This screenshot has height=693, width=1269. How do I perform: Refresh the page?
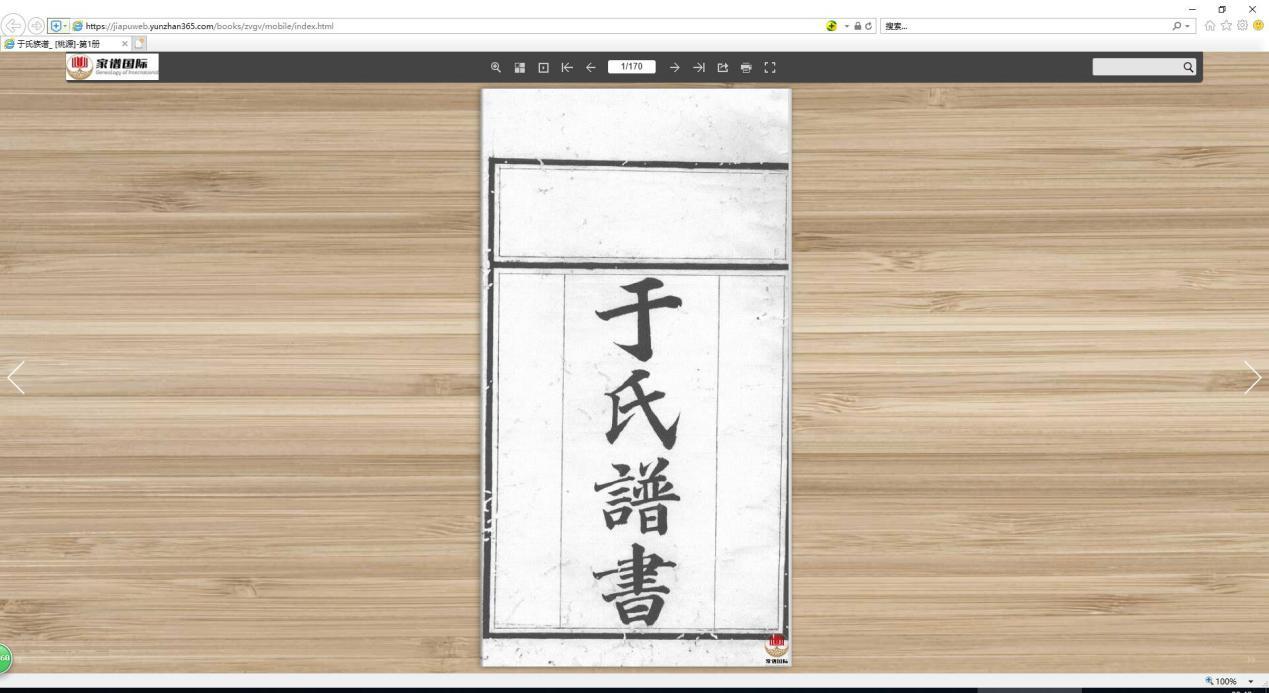click(x=869, y=26)
